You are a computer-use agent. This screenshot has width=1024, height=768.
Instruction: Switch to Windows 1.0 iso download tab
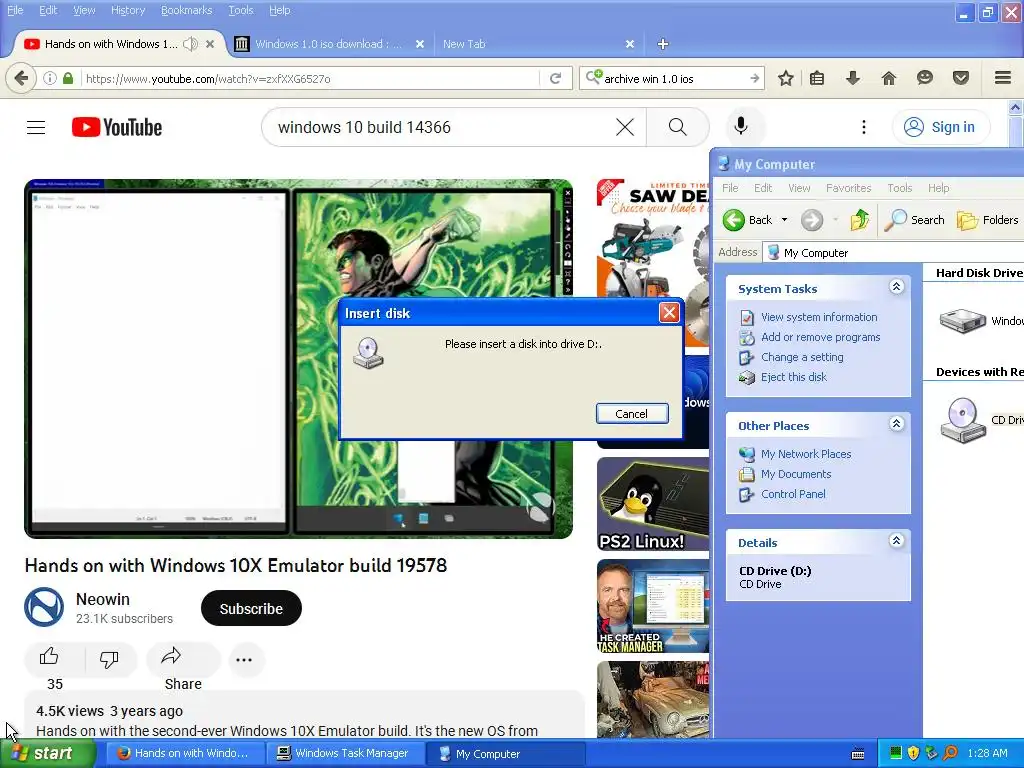coord(327,44)
